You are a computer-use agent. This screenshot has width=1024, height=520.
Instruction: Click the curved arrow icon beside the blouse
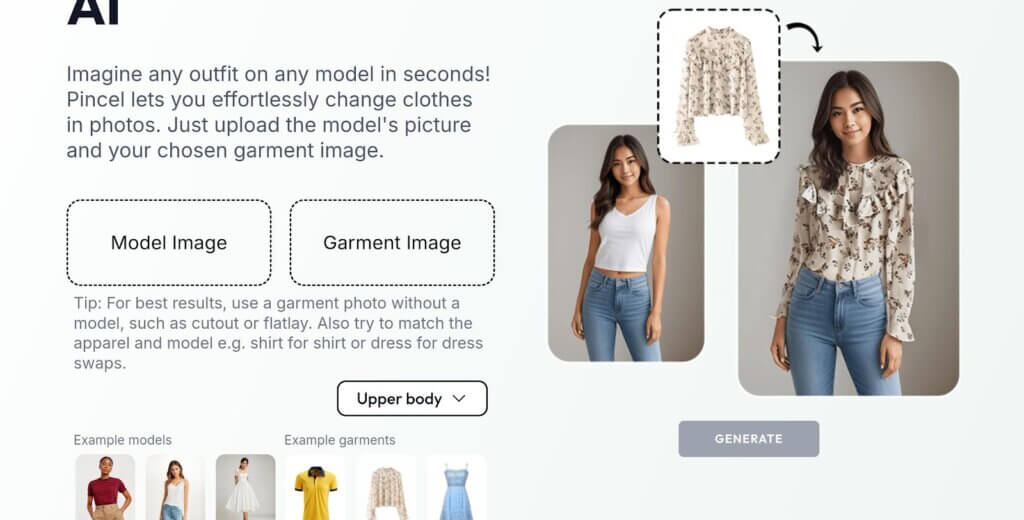[x=805, y=37]
